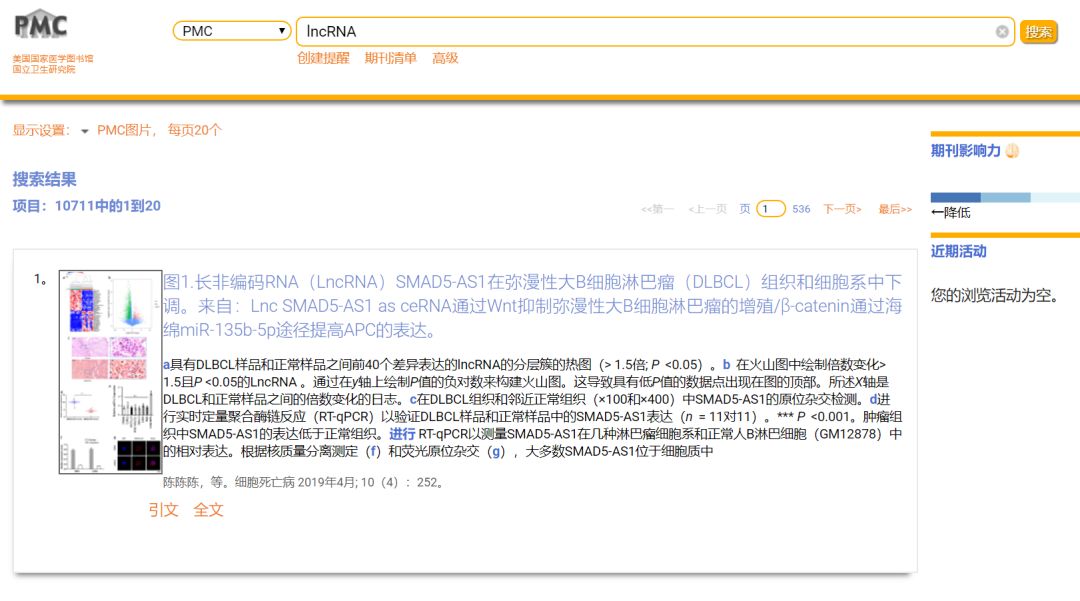The image size is (1080, 601).
Task: Expand the 显示设置 dropdown arrow
Action: (x=85, y=131)
